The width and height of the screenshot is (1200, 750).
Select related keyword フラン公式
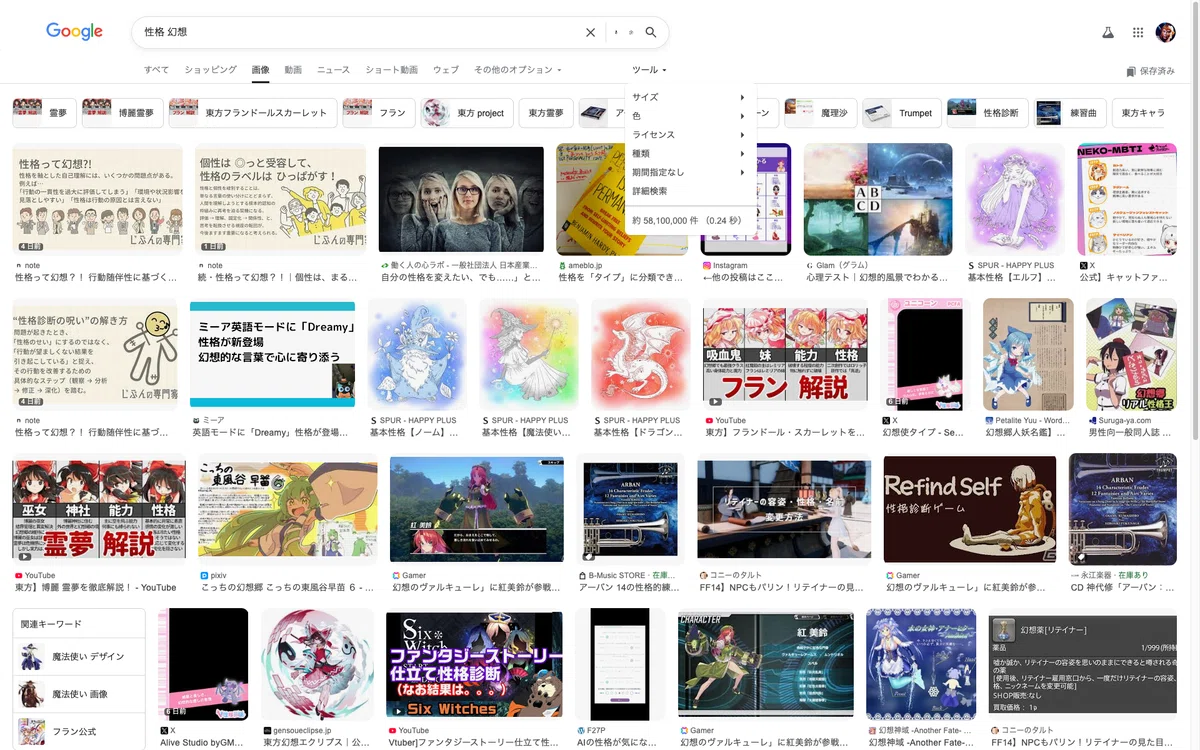tap(79, 731)
